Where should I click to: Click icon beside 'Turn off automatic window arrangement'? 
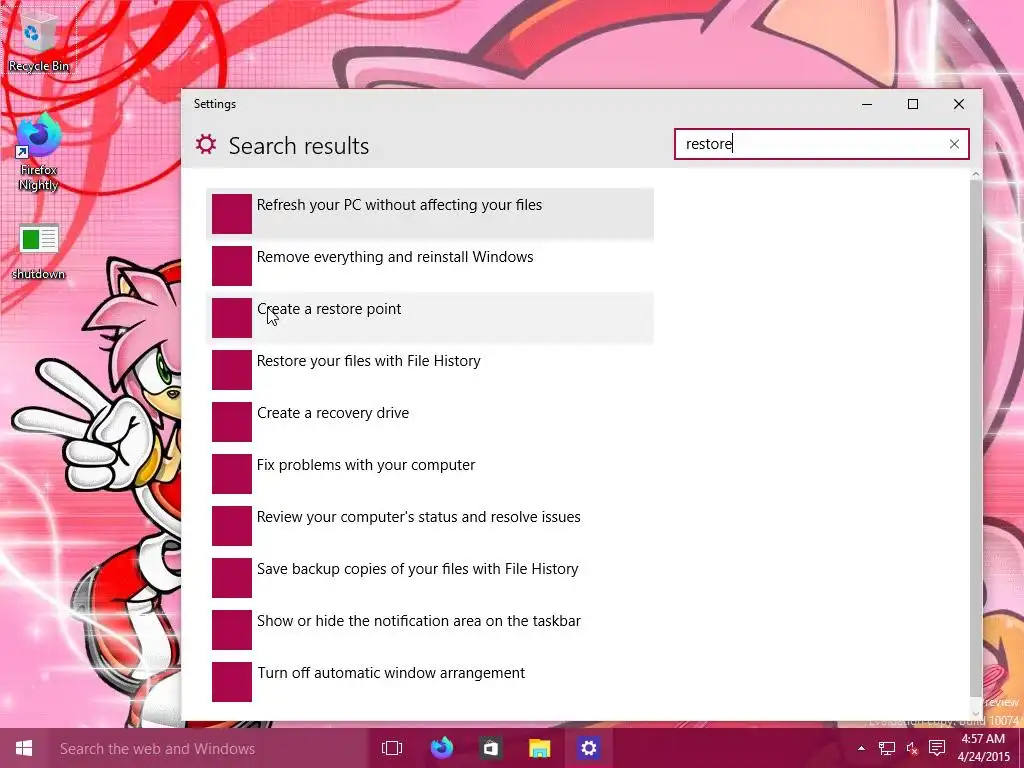pos(232,682)
